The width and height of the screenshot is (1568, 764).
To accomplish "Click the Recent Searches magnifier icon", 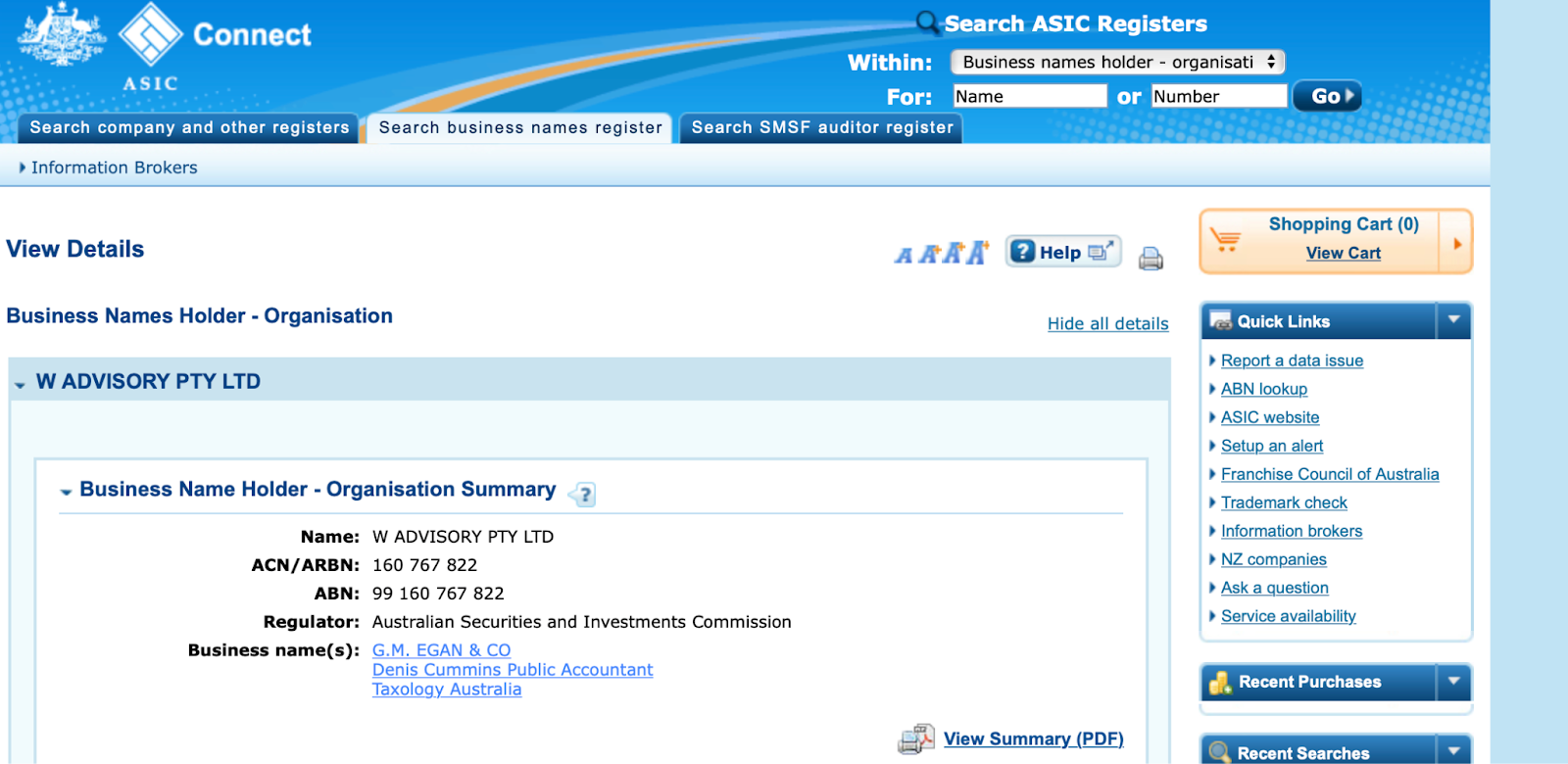I will click(x=1220, y=752).
